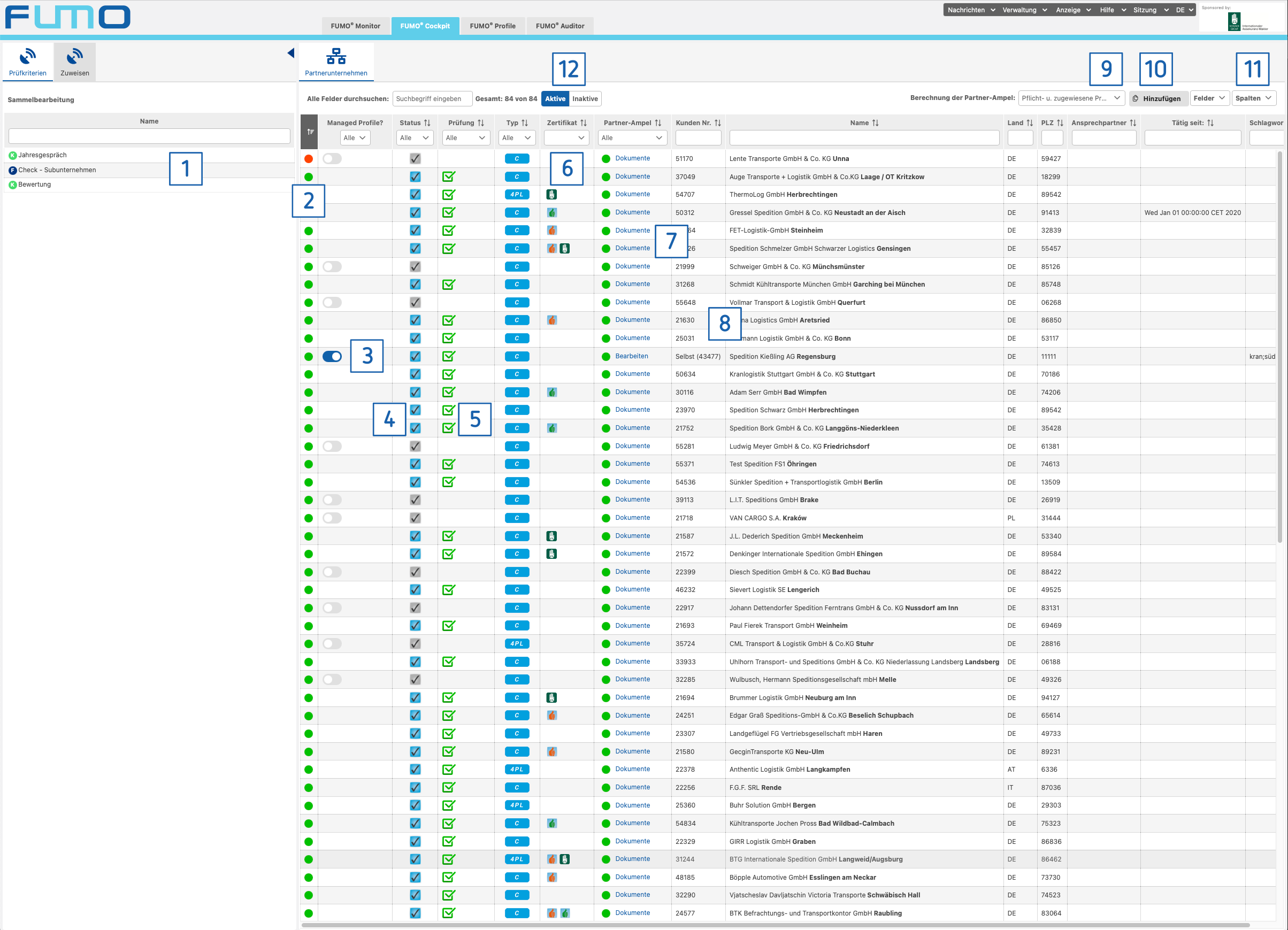Viewport: 1288px width, 930px height.
Task: Open Status filter dropdown
Action: (x=415, y=137)
